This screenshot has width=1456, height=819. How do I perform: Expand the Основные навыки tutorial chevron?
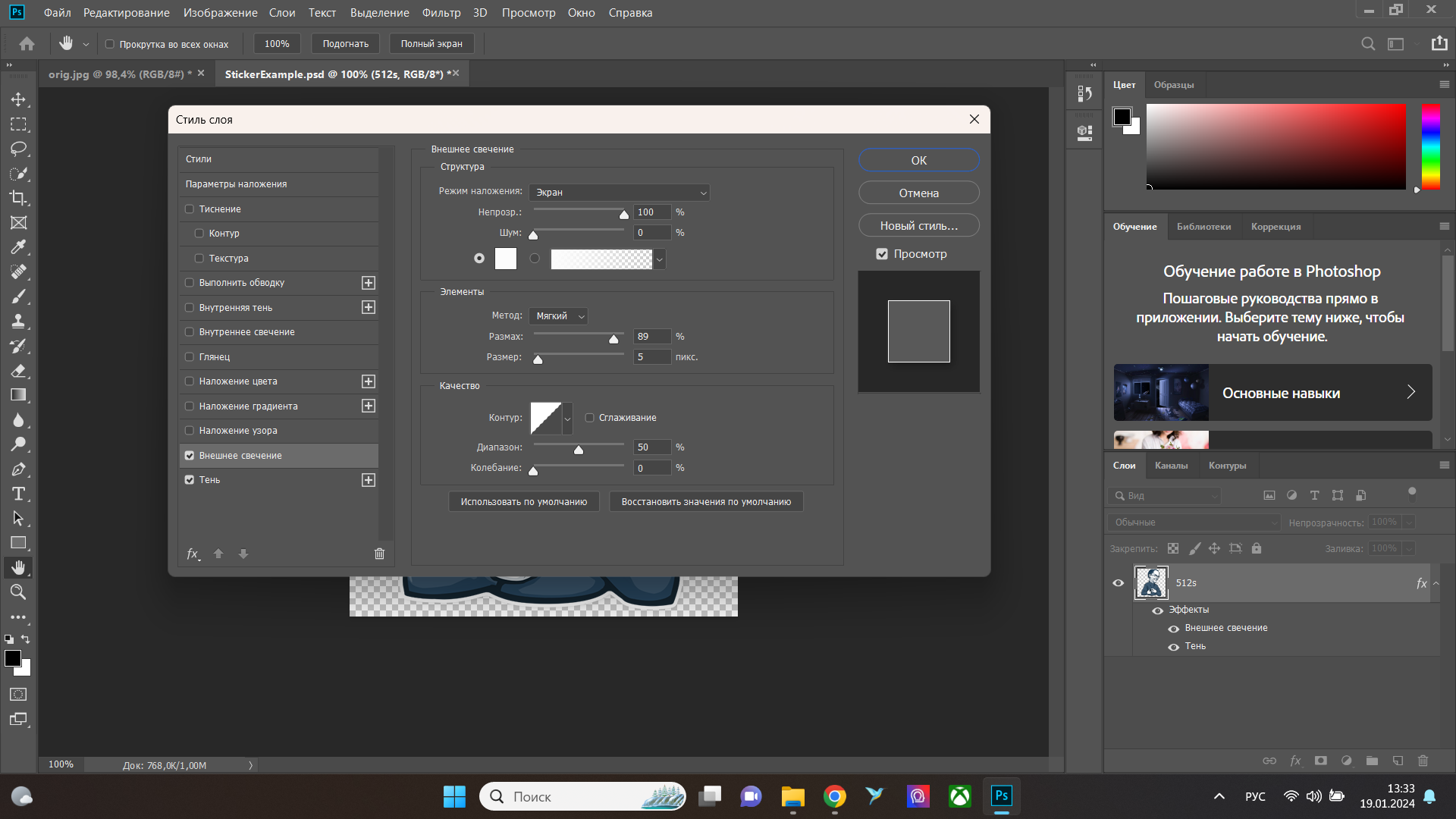[1410, 392]
